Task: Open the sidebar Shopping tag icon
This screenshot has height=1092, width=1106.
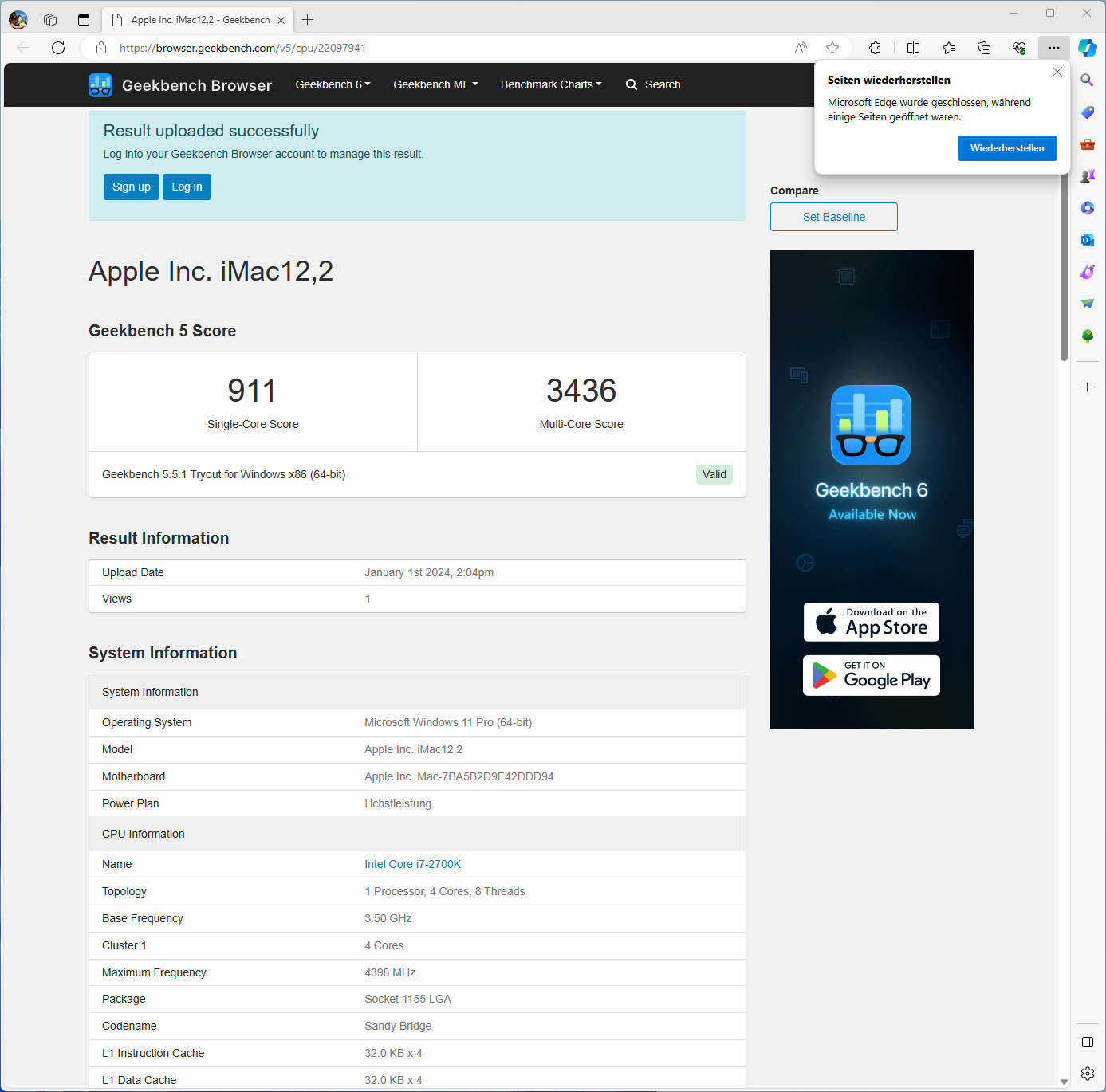Action: pyautogui.click(x=1088, y=112)
